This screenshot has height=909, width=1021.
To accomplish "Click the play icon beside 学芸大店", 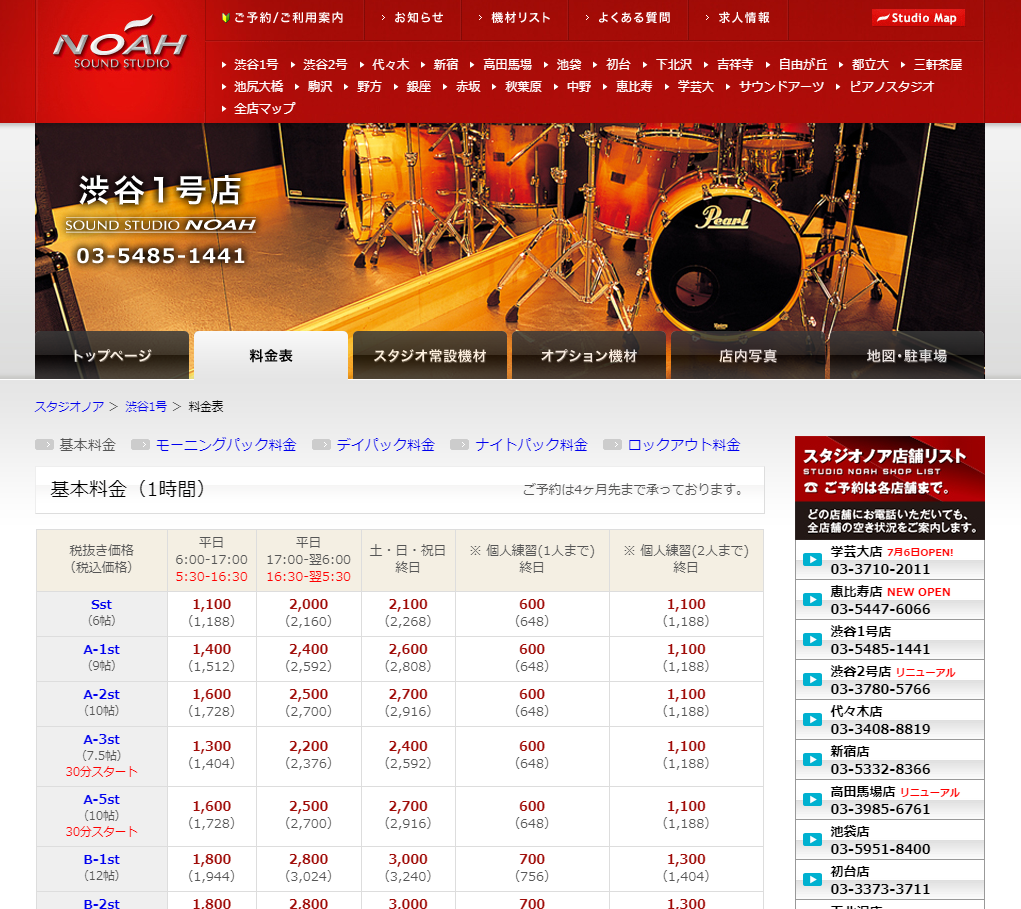I will coord(812,560).
